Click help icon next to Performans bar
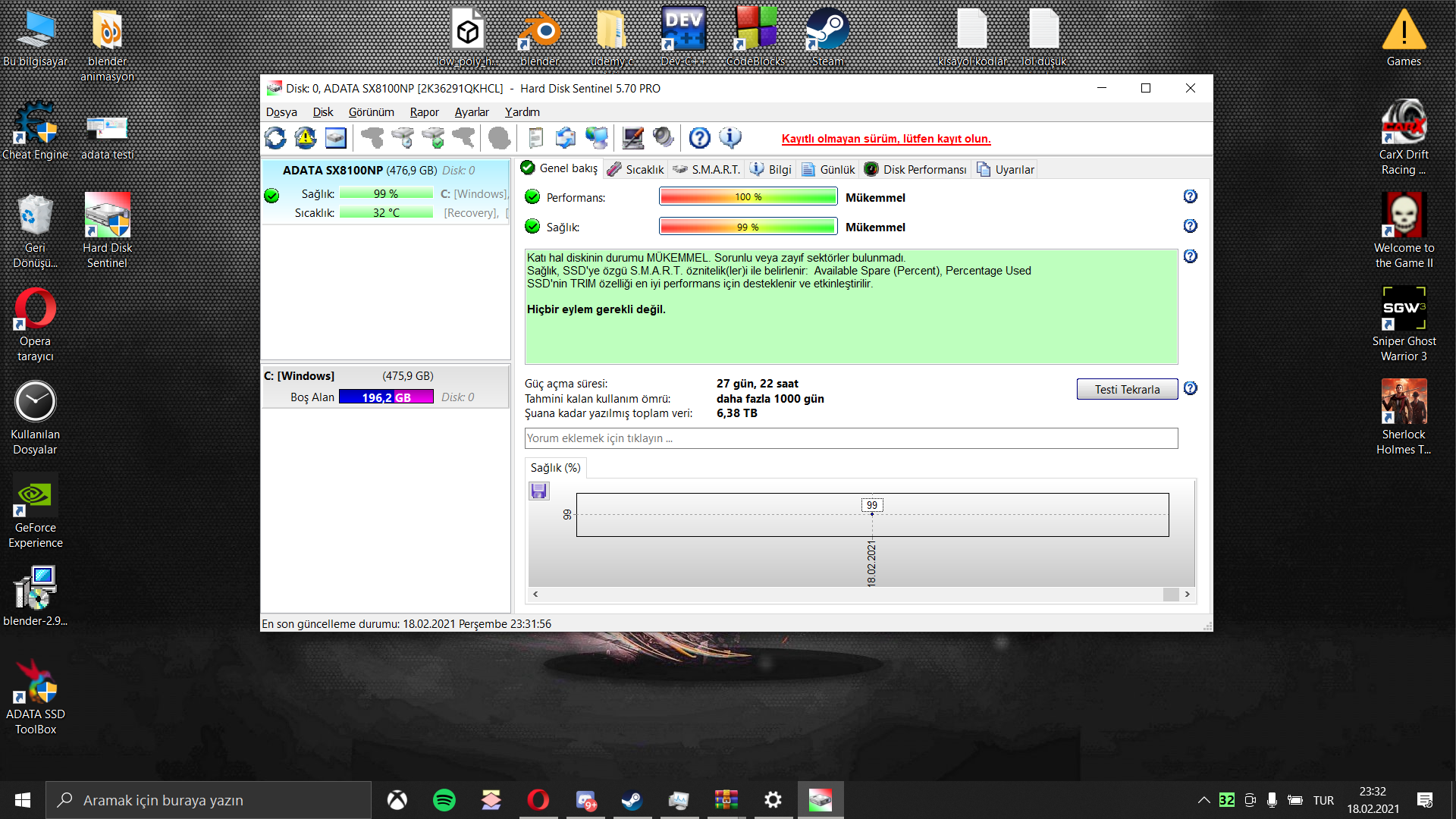Viewport: 1456px width, 819px height. click(x=1190, y=196)
